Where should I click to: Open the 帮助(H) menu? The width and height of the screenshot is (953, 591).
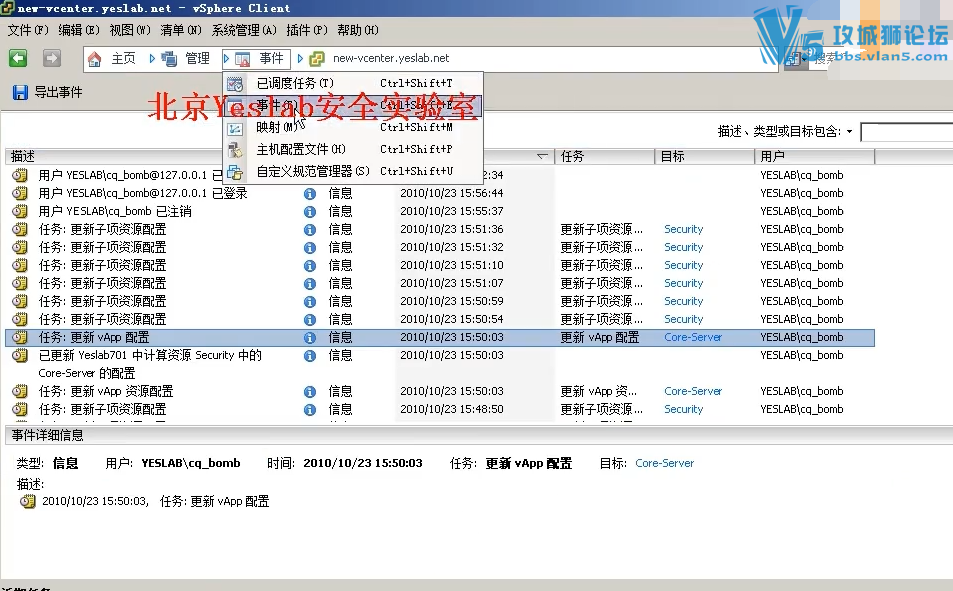click(x=358, y=30)
